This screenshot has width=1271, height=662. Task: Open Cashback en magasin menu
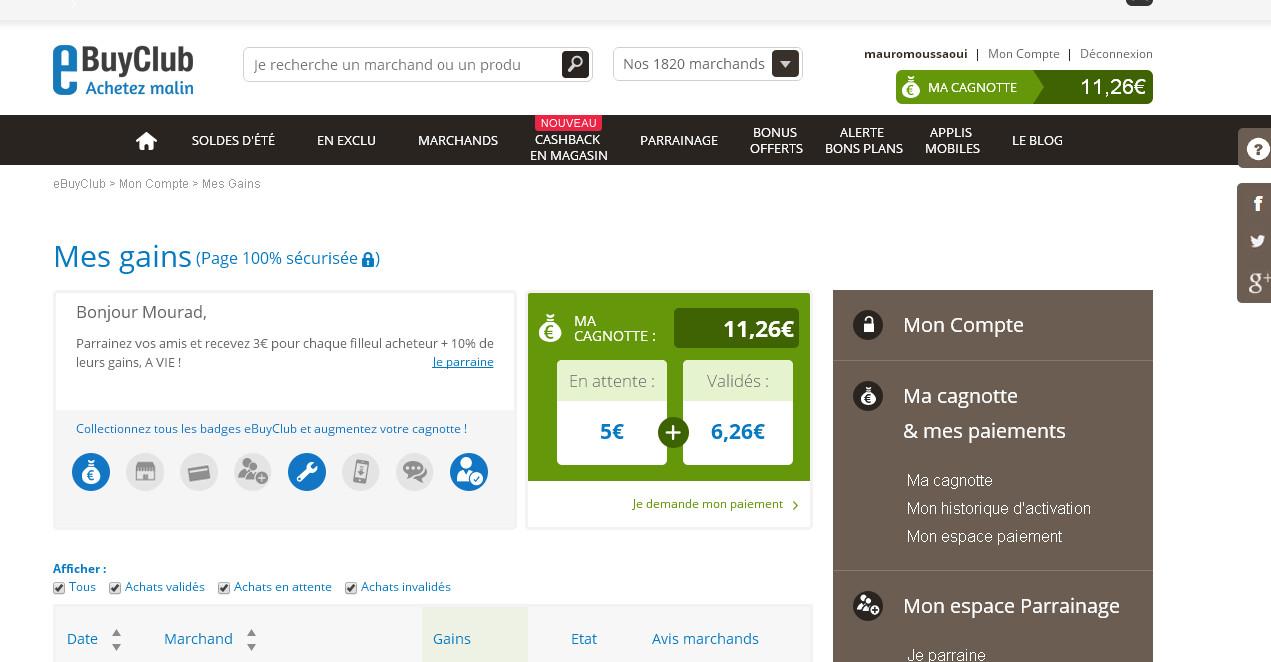[568, 147]
